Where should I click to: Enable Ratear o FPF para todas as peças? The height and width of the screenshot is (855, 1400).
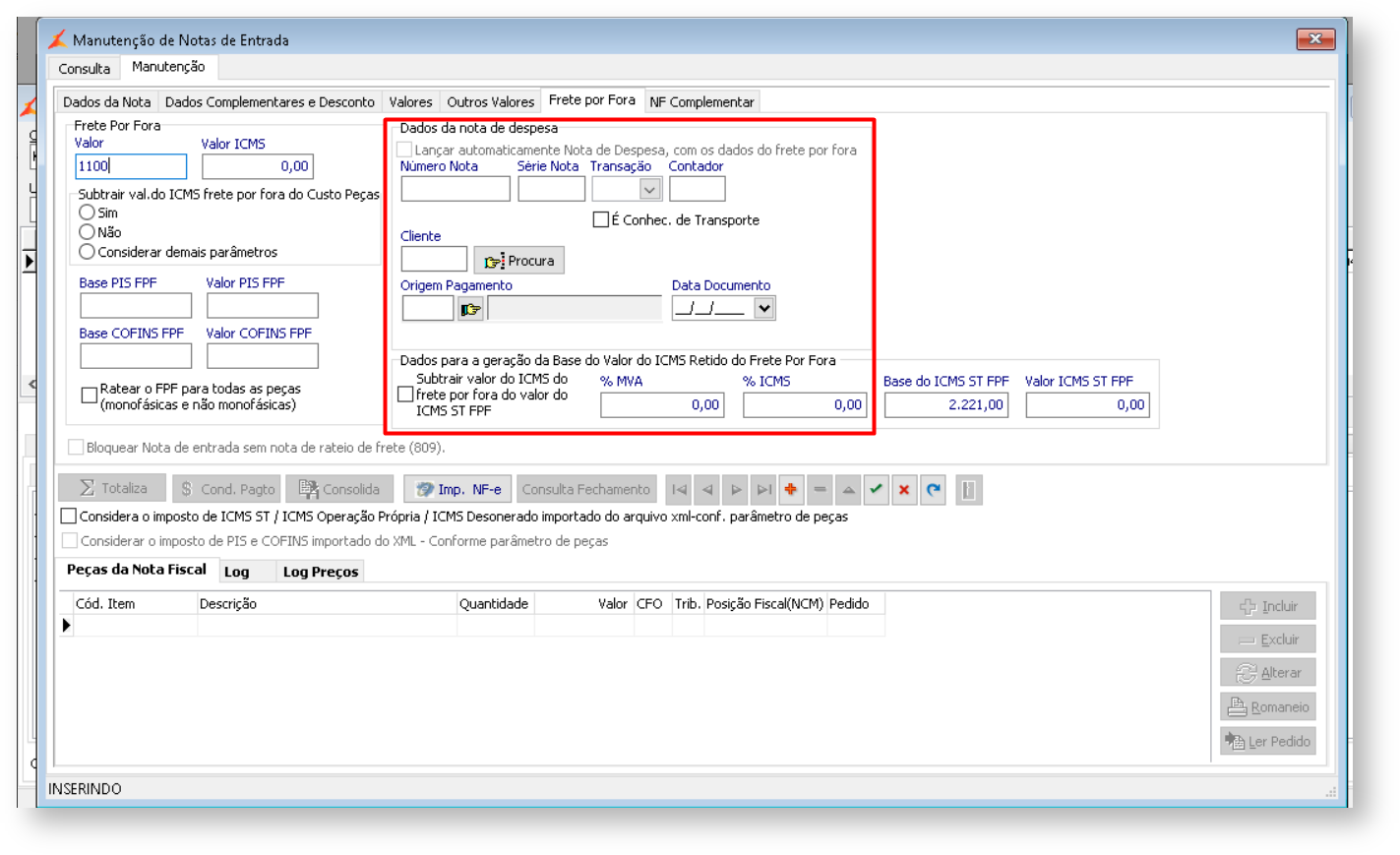tap(90, 396)
